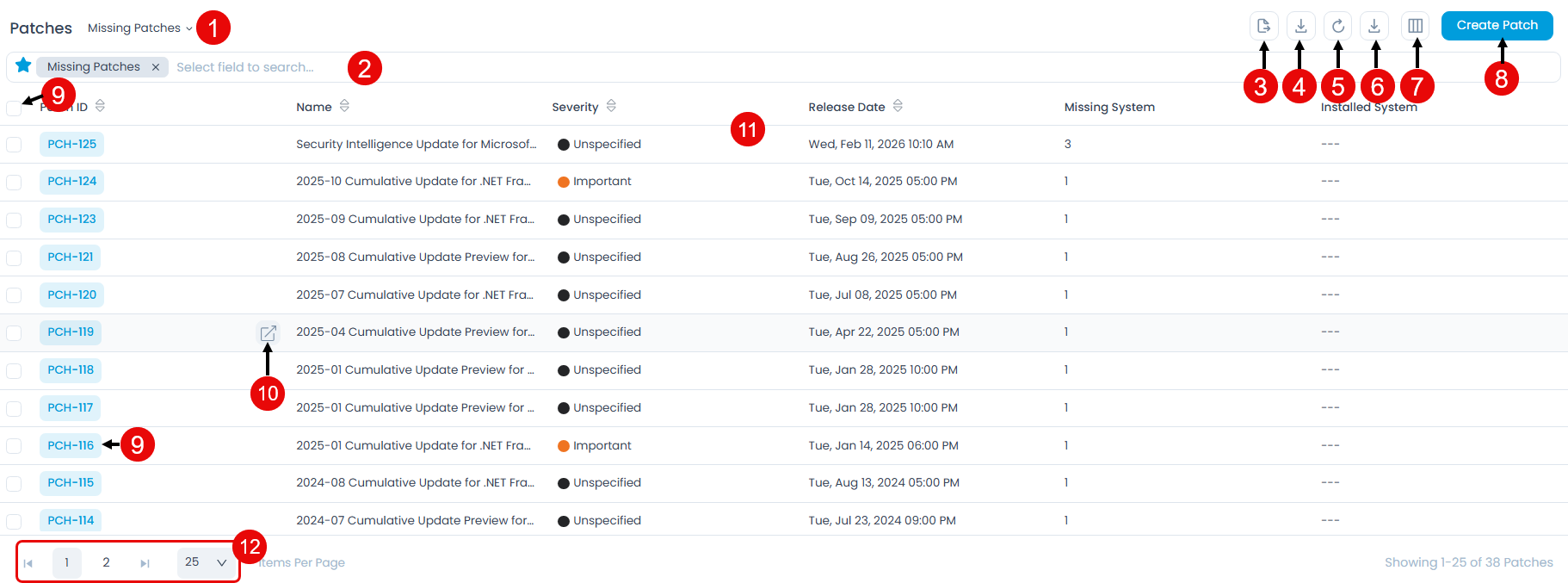Open patch PCH-114 link
This screenshot has height=583, width=1568.
pos(71,520)
